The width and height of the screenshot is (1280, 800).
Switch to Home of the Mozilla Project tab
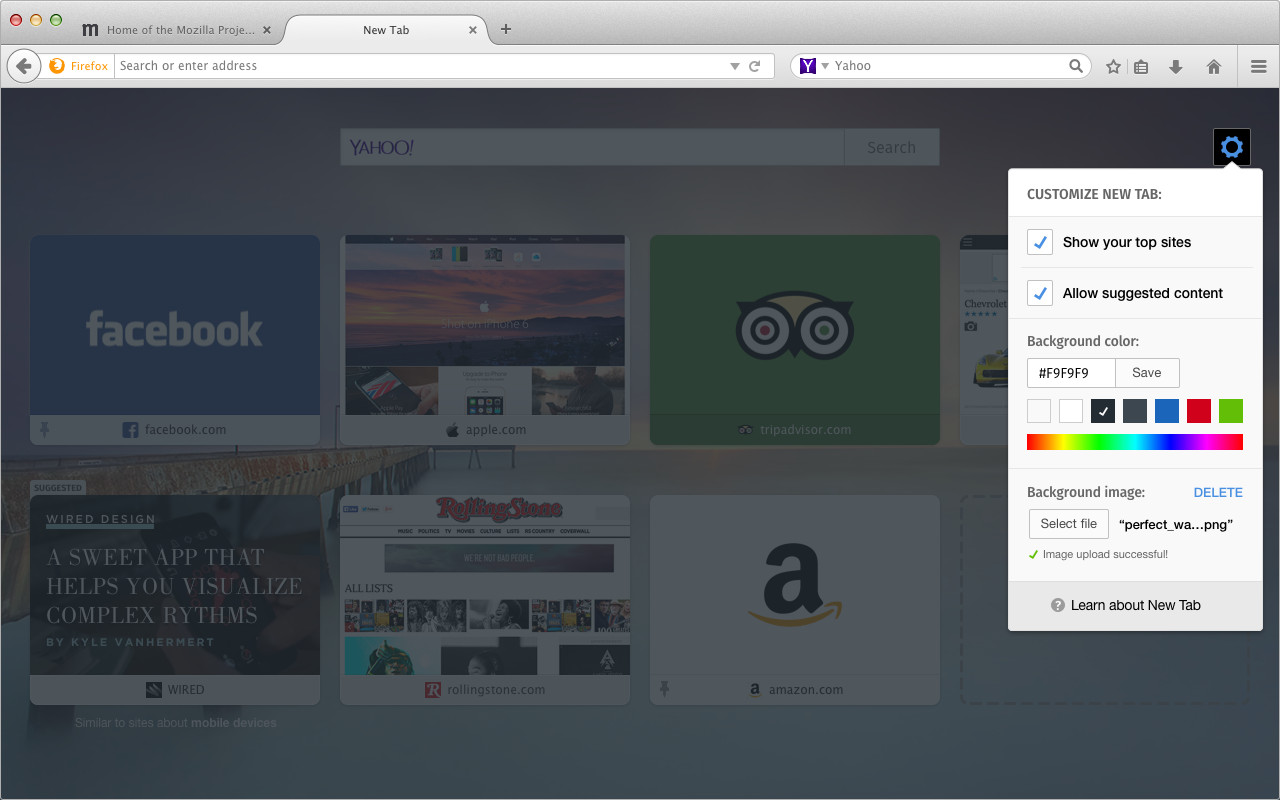(x=177, y=30)
